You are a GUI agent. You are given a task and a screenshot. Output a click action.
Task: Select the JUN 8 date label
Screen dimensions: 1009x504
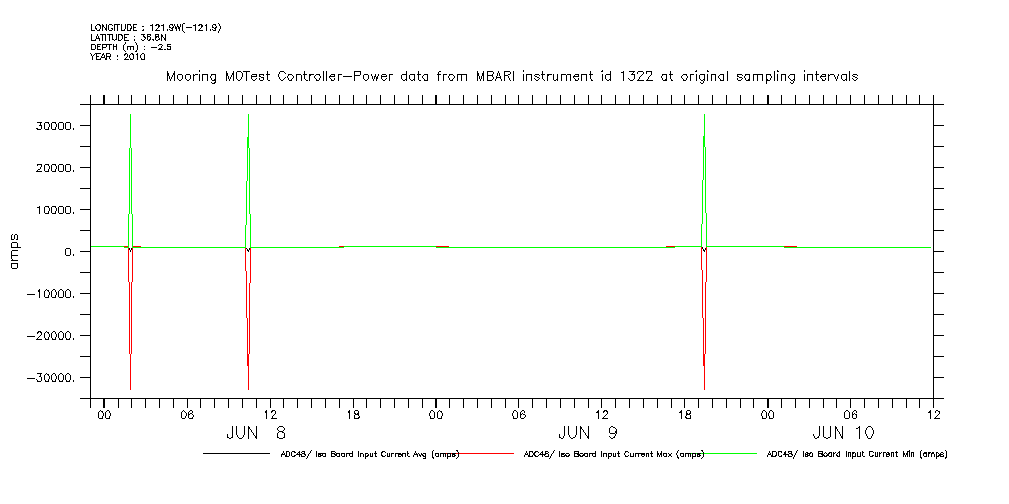255,433
